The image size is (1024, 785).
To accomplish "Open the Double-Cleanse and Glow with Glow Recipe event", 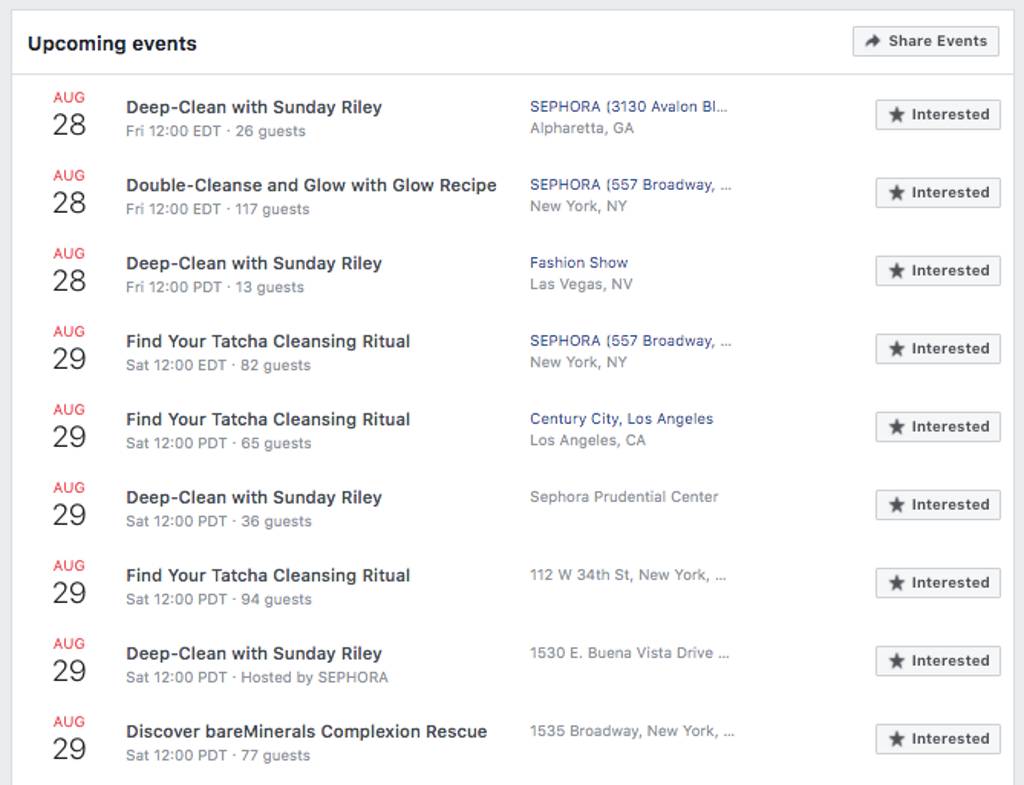I will click(310, 185).
